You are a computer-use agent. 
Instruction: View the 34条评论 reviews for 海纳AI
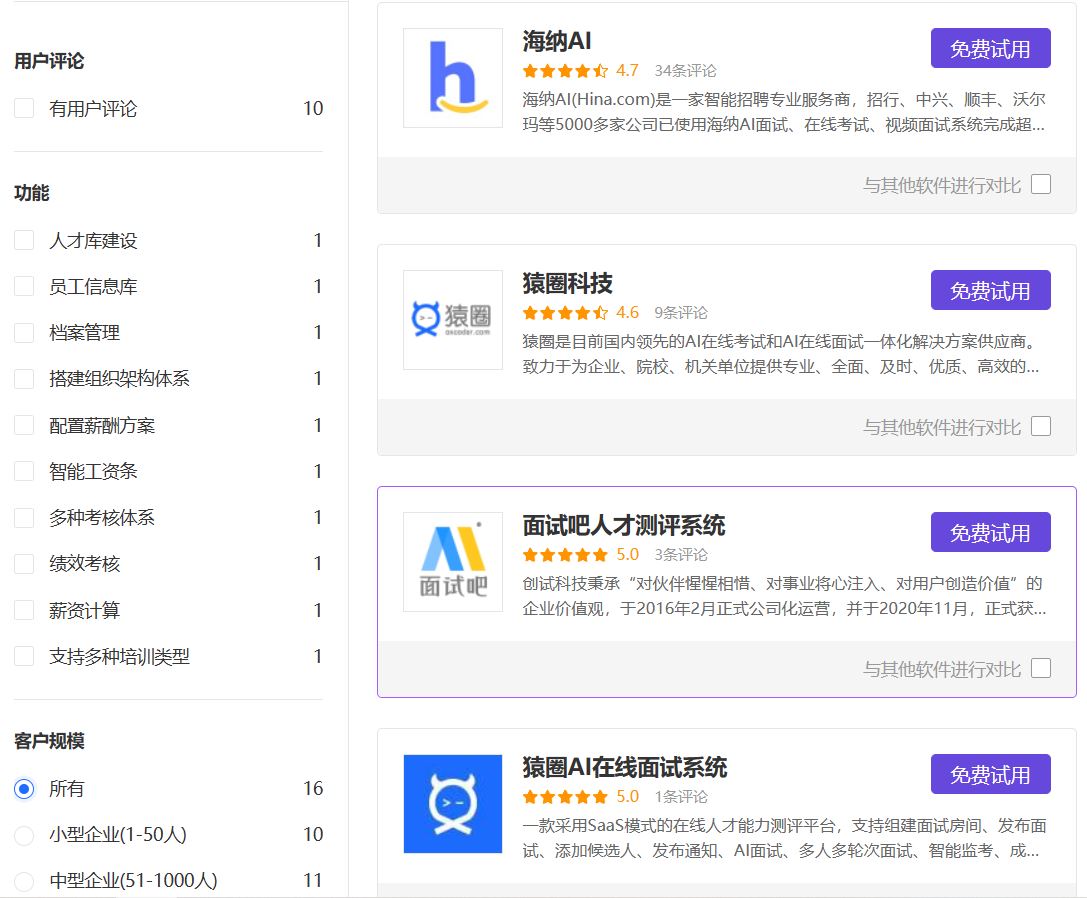pos(686,71)
